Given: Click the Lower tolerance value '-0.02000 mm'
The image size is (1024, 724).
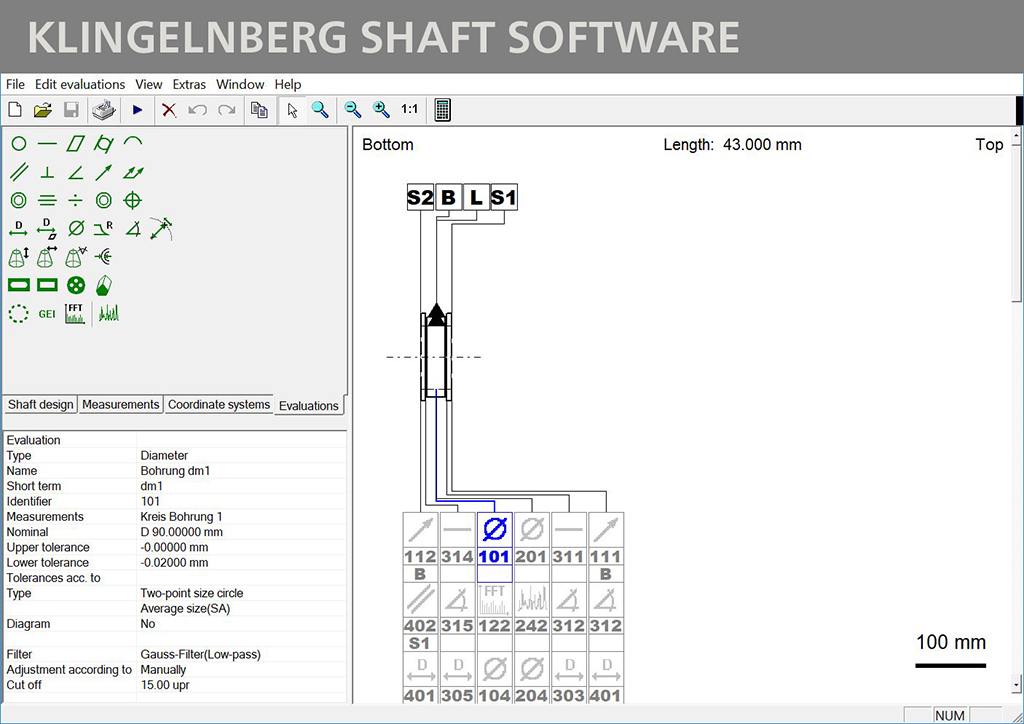Looking at the screenshot, I should (174, 563).
